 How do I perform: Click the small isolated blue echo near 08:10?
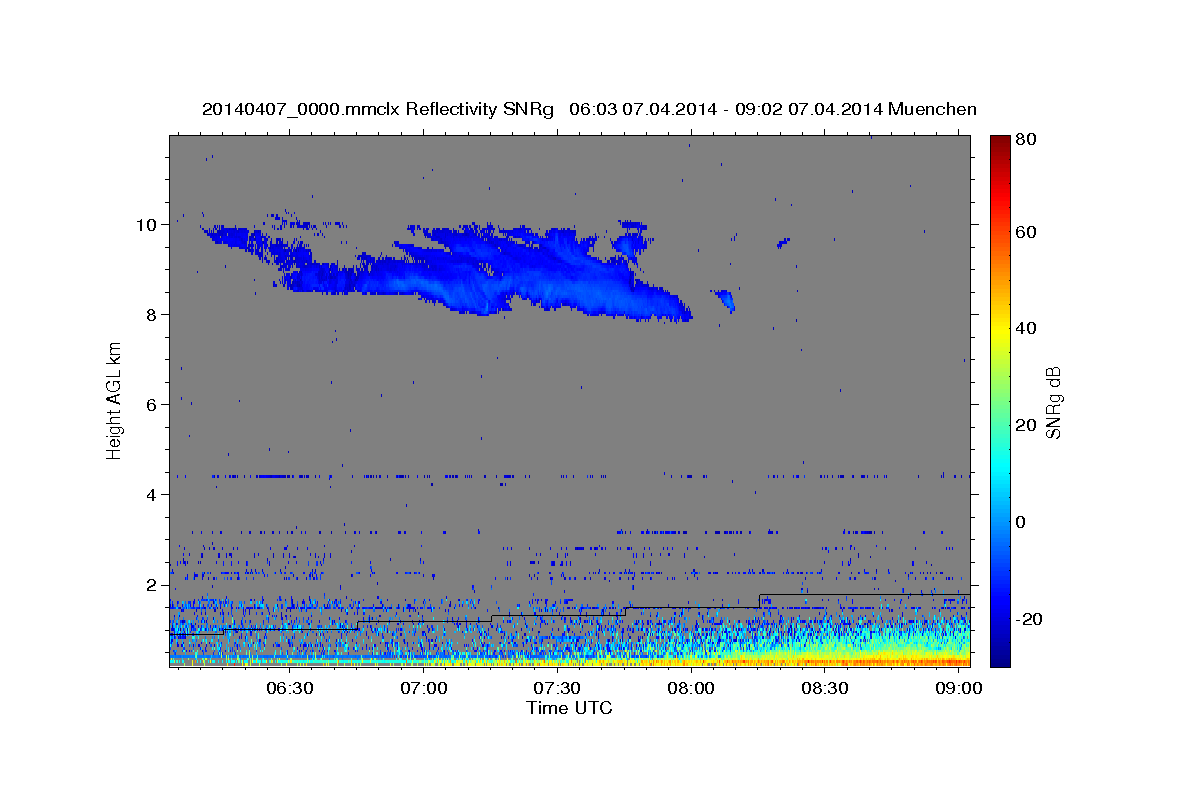[725, 299]
